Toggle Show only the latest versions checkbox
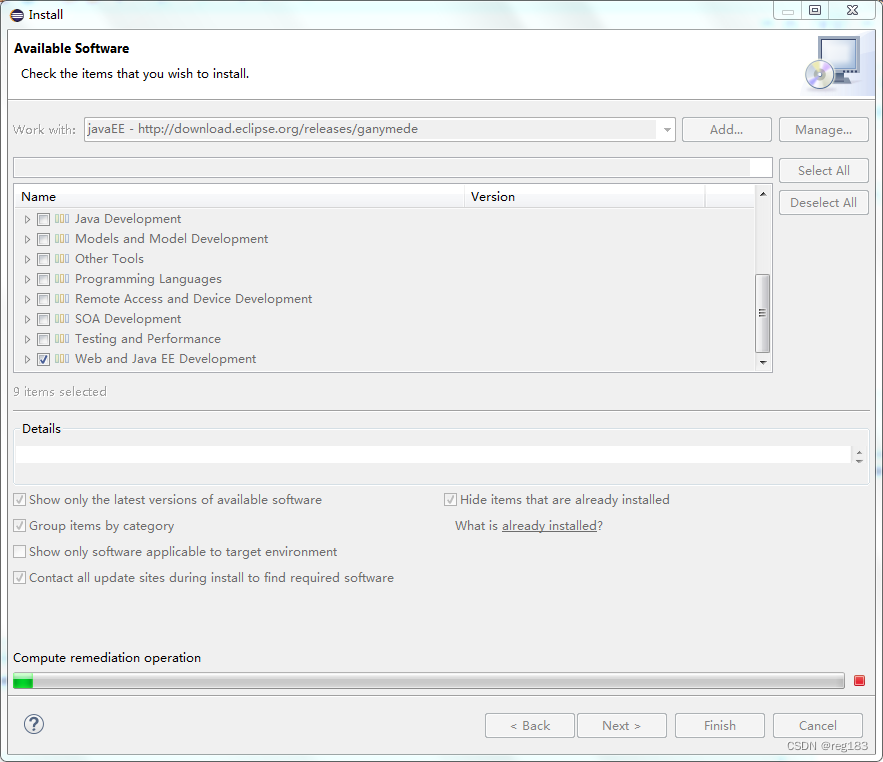The height and width of the screenshot is (762, 883). point(20,500)
